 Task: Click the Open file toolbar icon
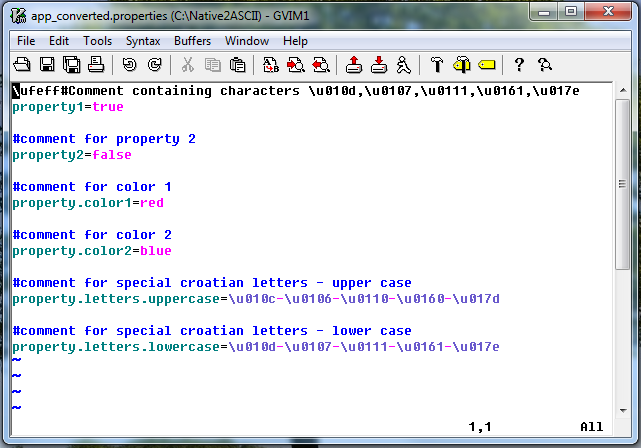[x=22, y=65]
